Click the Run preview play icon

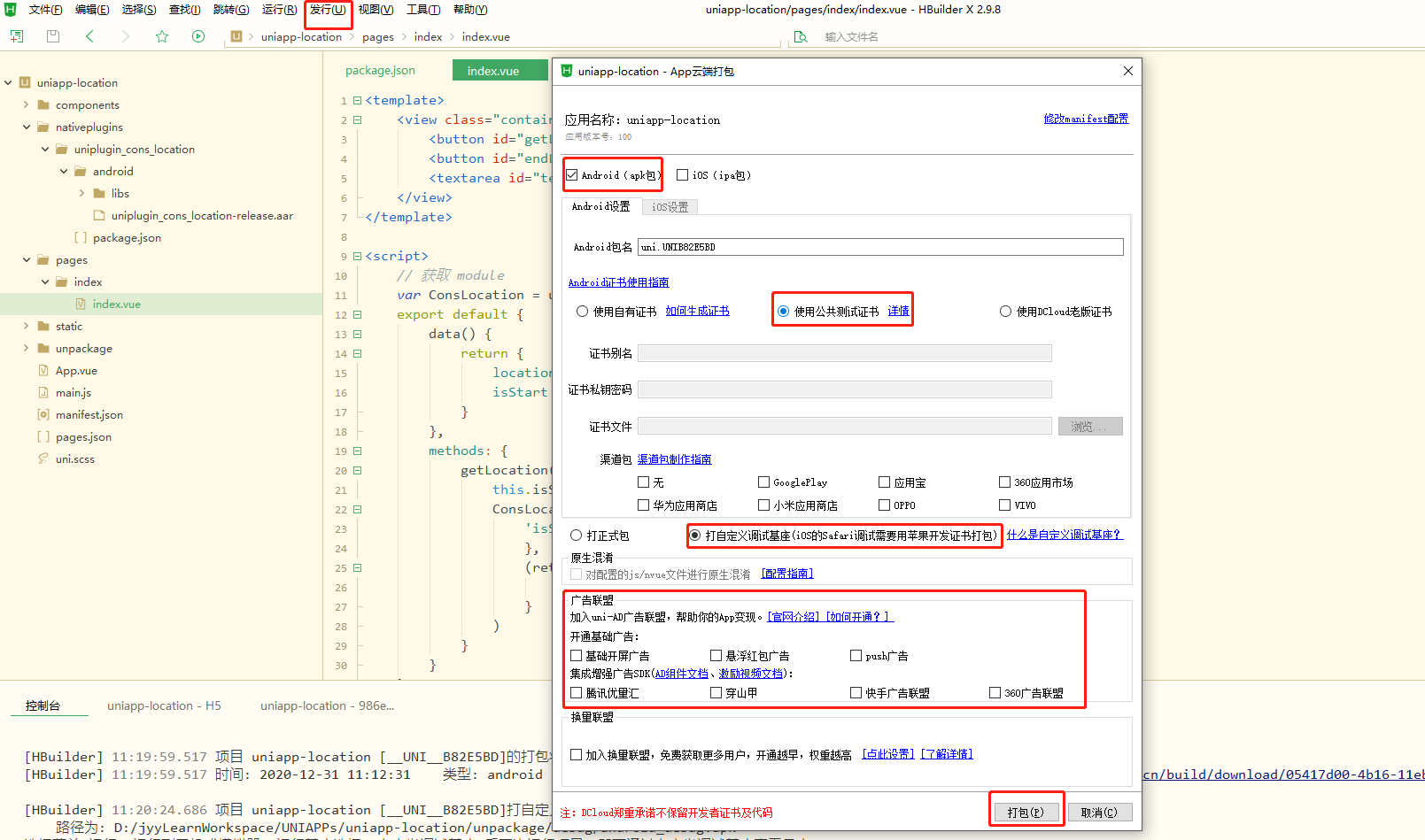(197, 36)
